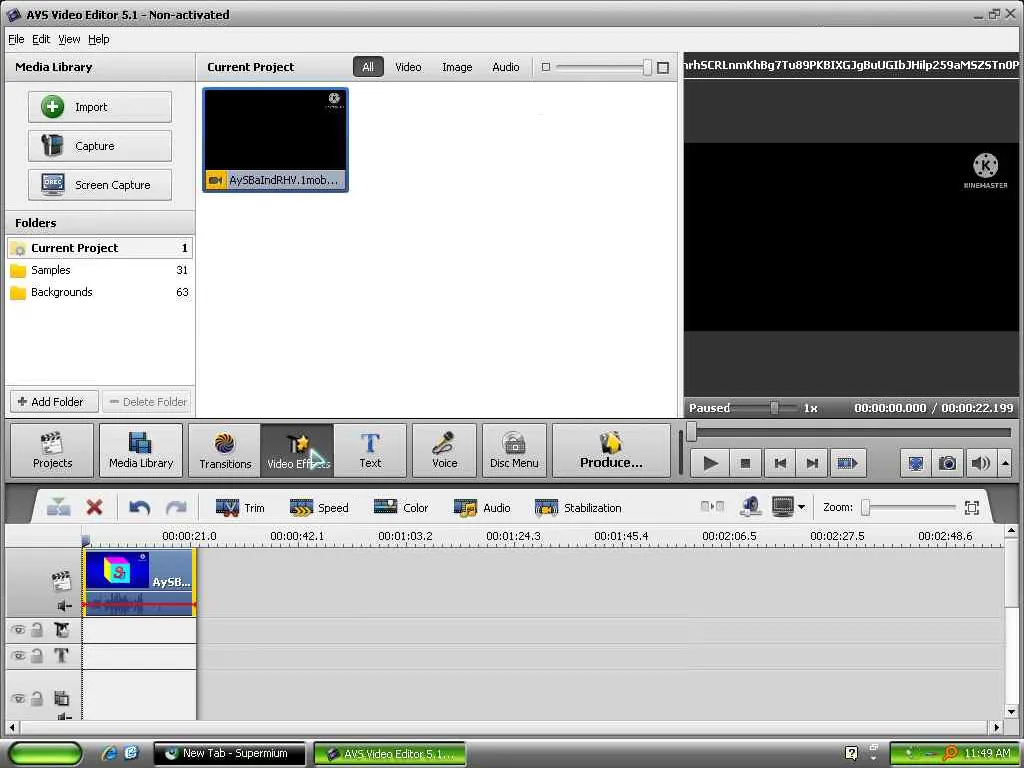Viewport: 1024px width, 768px height.
Task: Undo the last action
Action: (140, 507)
